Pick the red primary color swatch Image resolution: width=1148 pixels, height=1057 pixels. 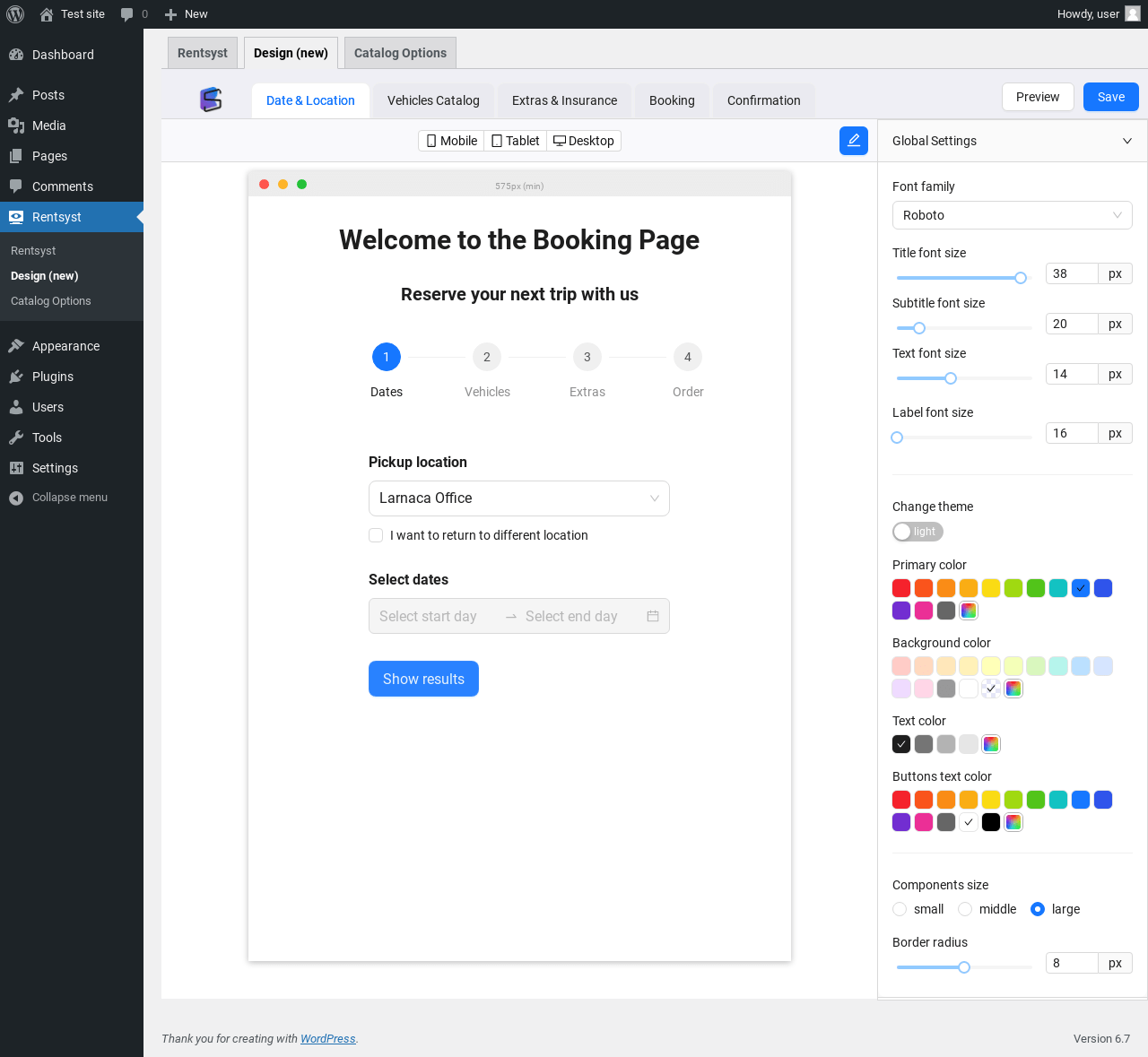pos(901,588)
